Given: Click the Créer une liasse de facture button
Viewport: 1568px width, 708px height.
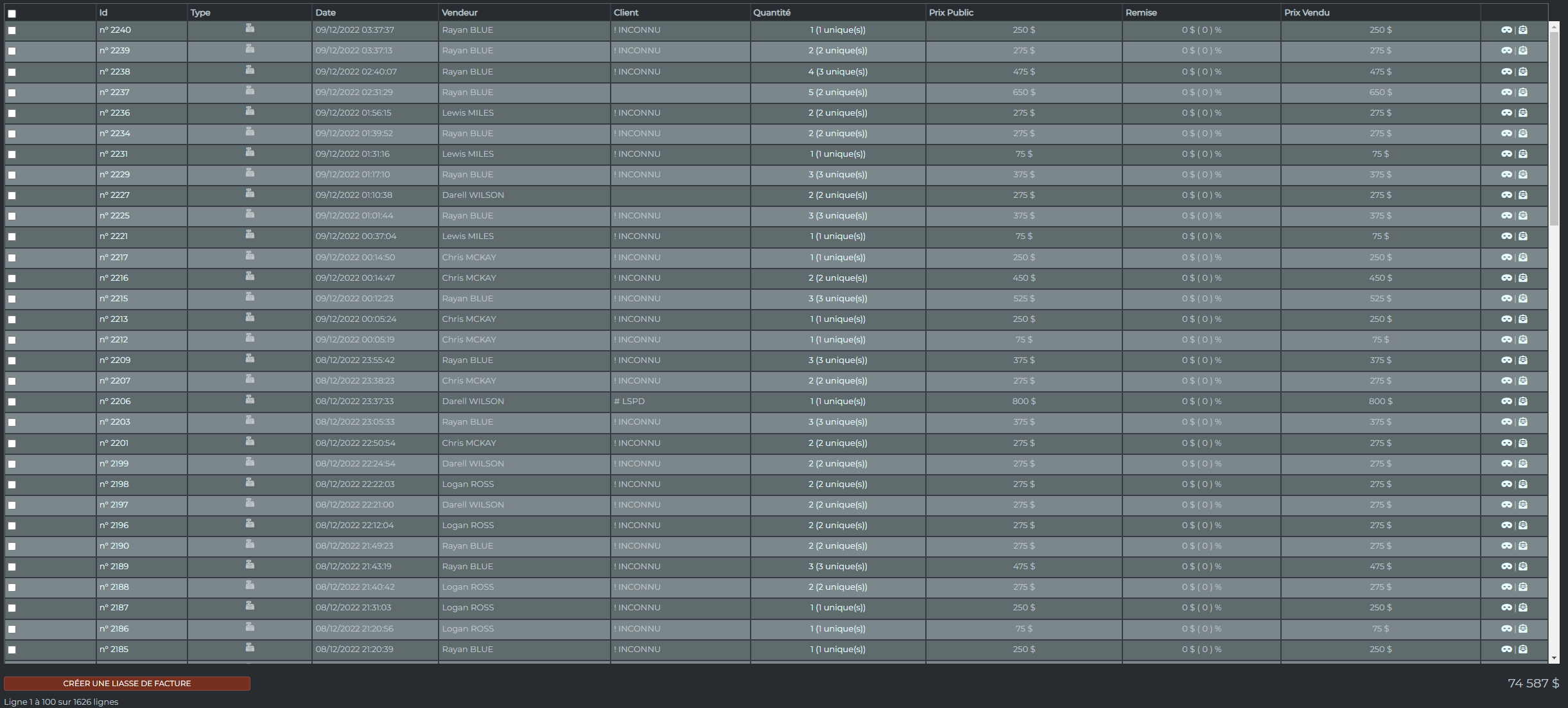Looking at the screenshot, I should [127, 684].
